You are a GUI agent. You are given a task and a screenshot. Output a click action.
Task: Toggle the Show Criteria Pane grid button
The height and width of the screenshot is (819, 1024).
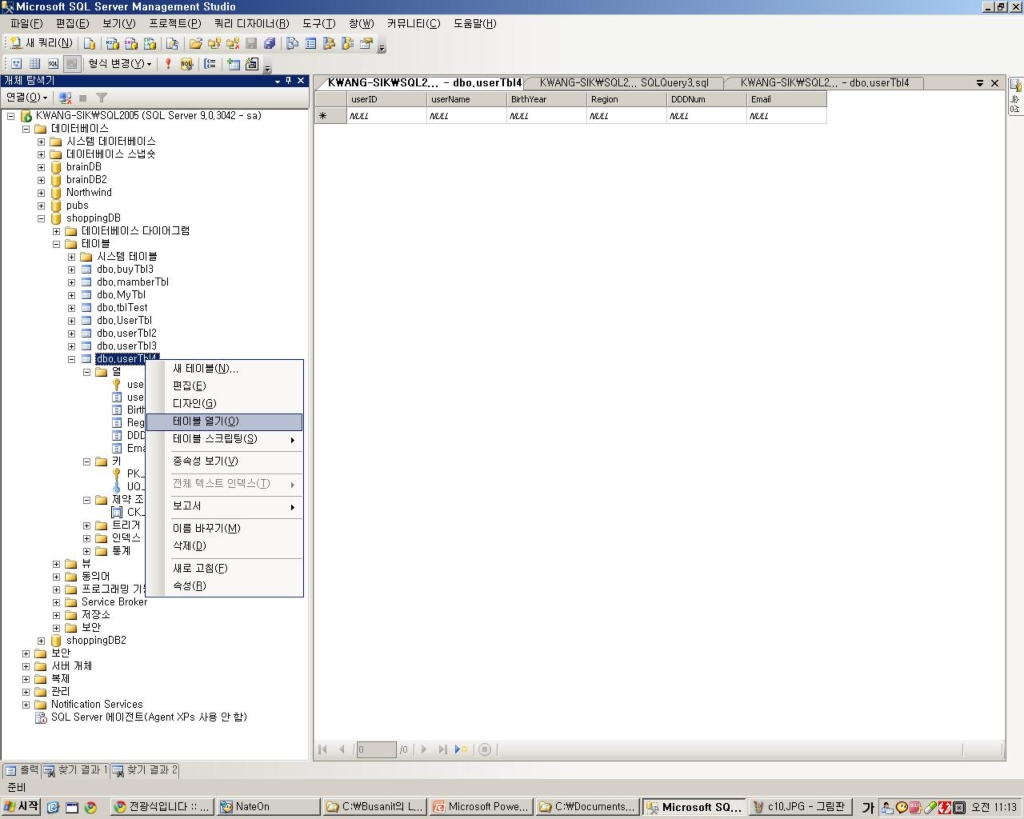35,63
